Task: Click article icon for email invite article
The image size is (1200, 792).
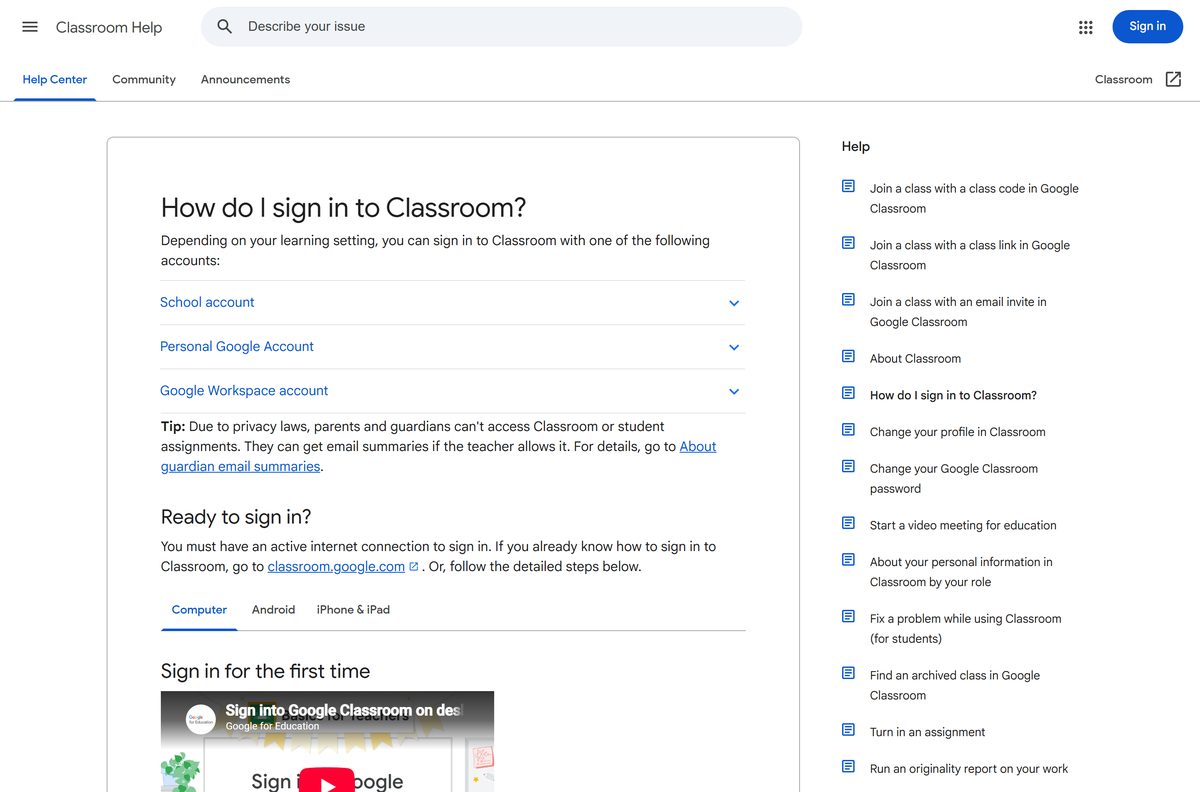Action: pos(849,299)
